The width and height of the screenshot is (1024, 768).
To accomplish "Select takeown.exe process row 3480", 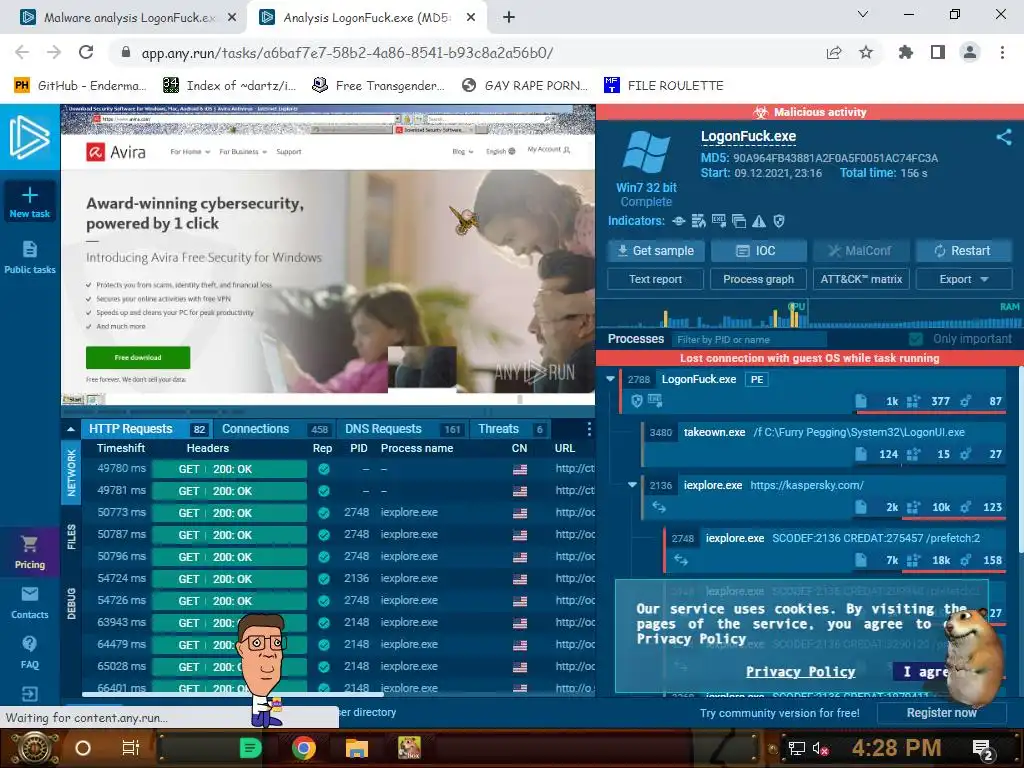I will [824, 442].
